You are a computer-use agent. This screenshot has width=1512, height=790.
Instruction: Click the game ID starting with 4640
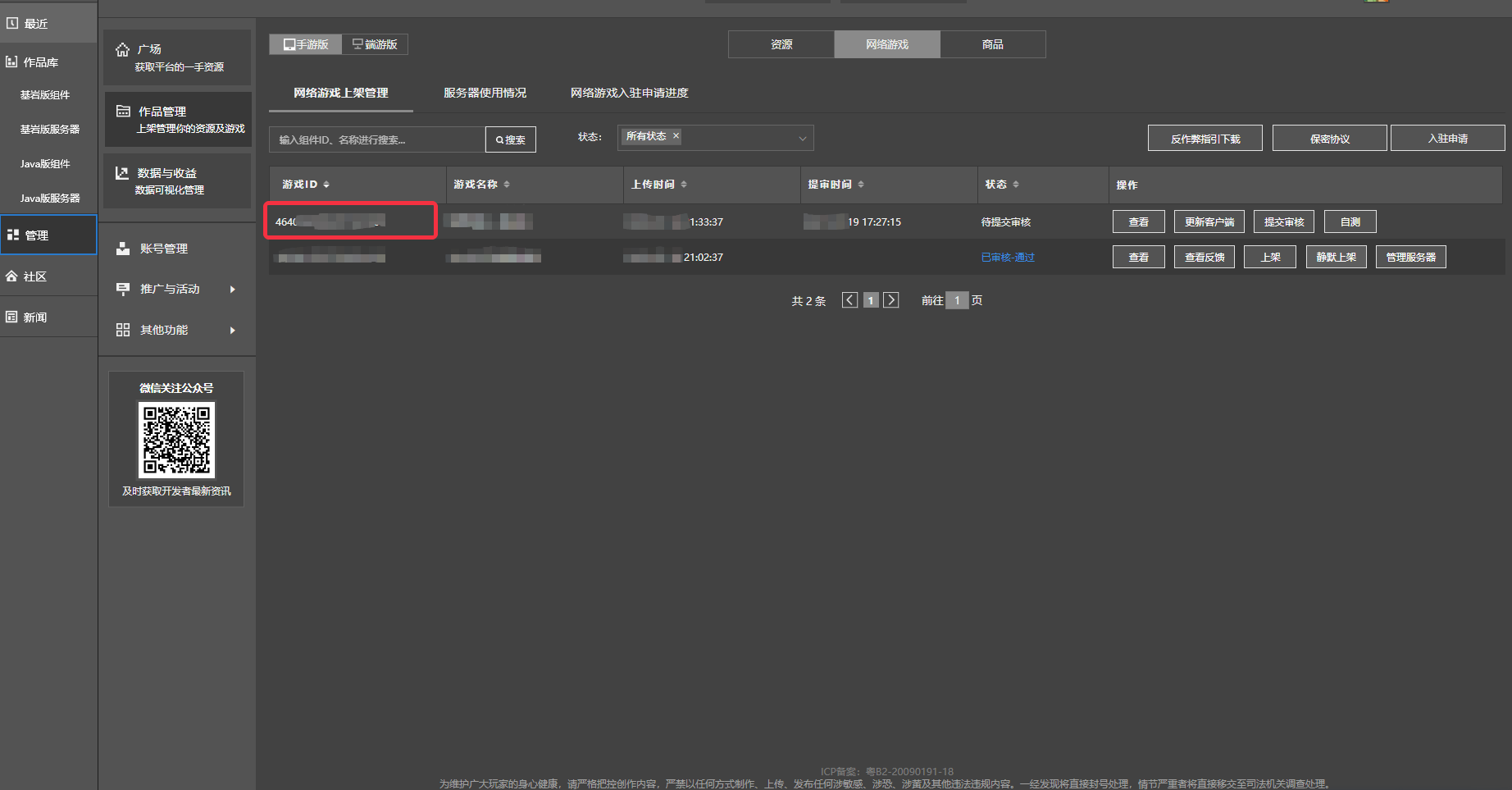click(330, 221)
